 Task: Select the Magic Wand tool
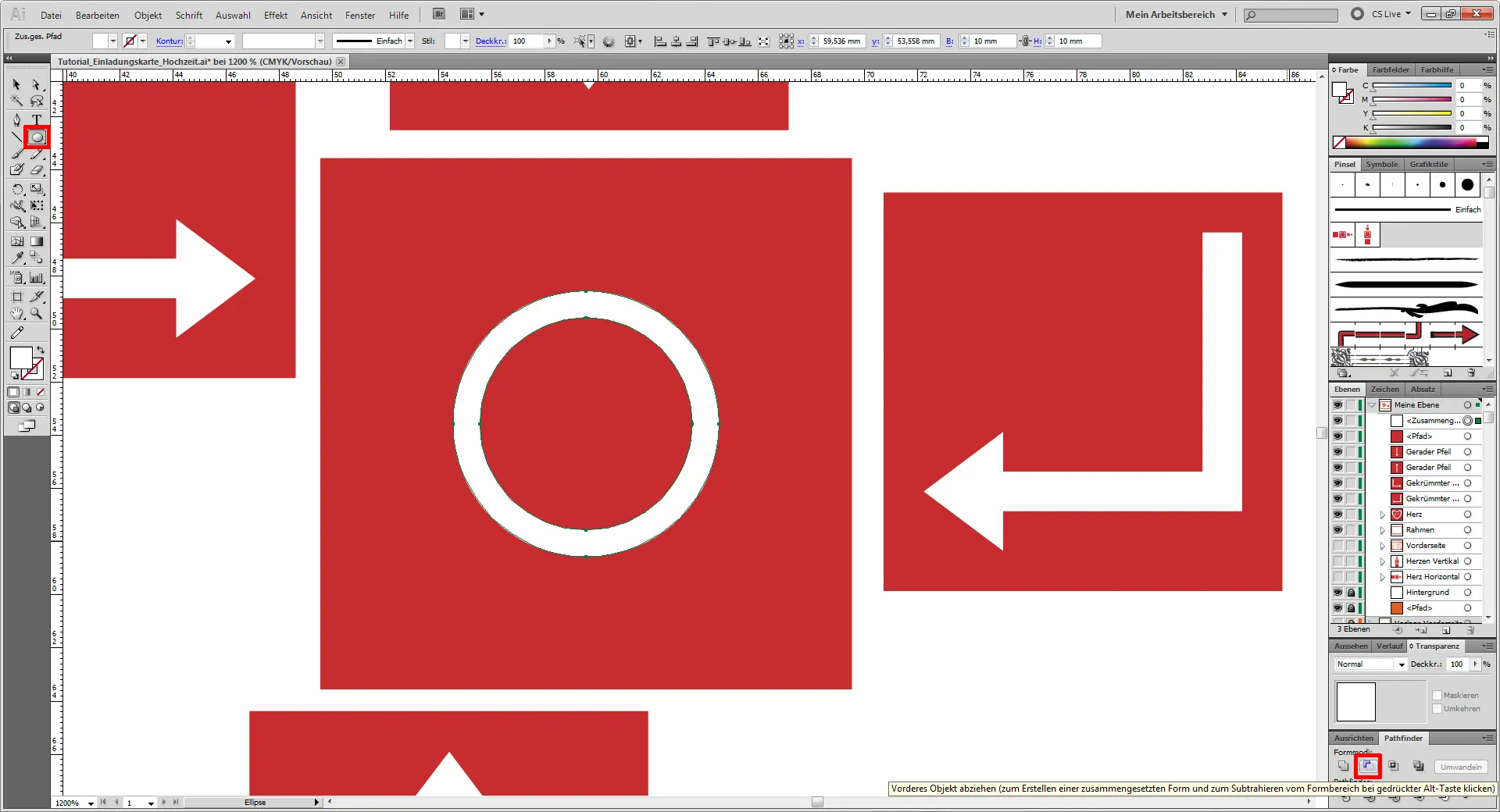[17, 101]
